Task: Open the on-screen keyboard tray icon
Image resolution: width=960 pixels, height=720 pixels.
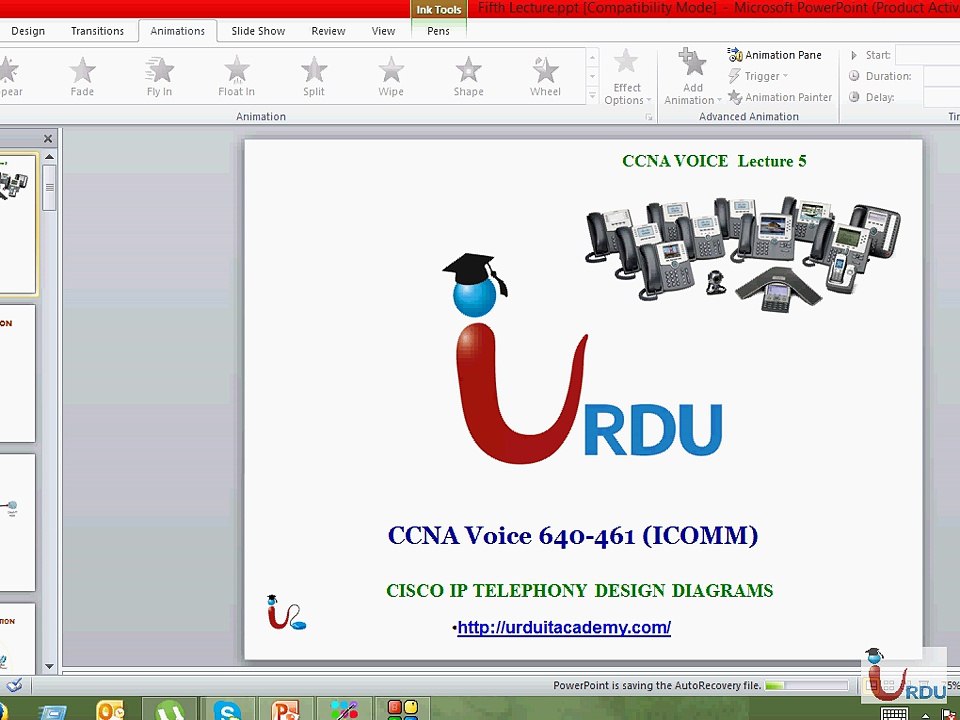Action: tap(894, 713)
